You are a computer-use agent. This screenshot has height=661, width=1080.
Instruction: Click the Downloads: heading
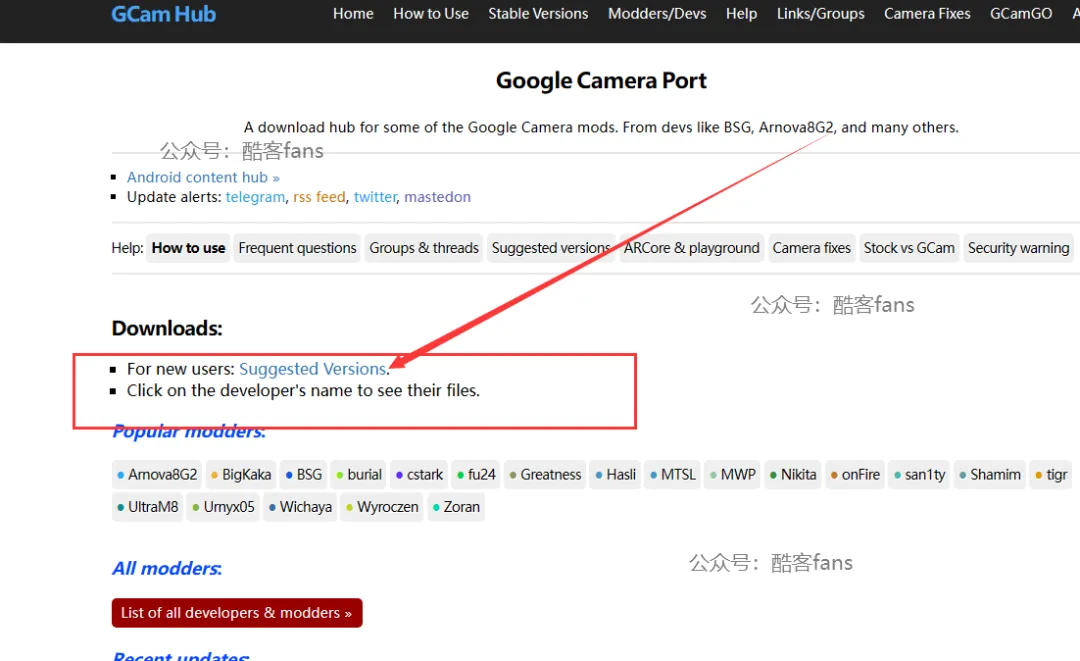pos(167,328)
